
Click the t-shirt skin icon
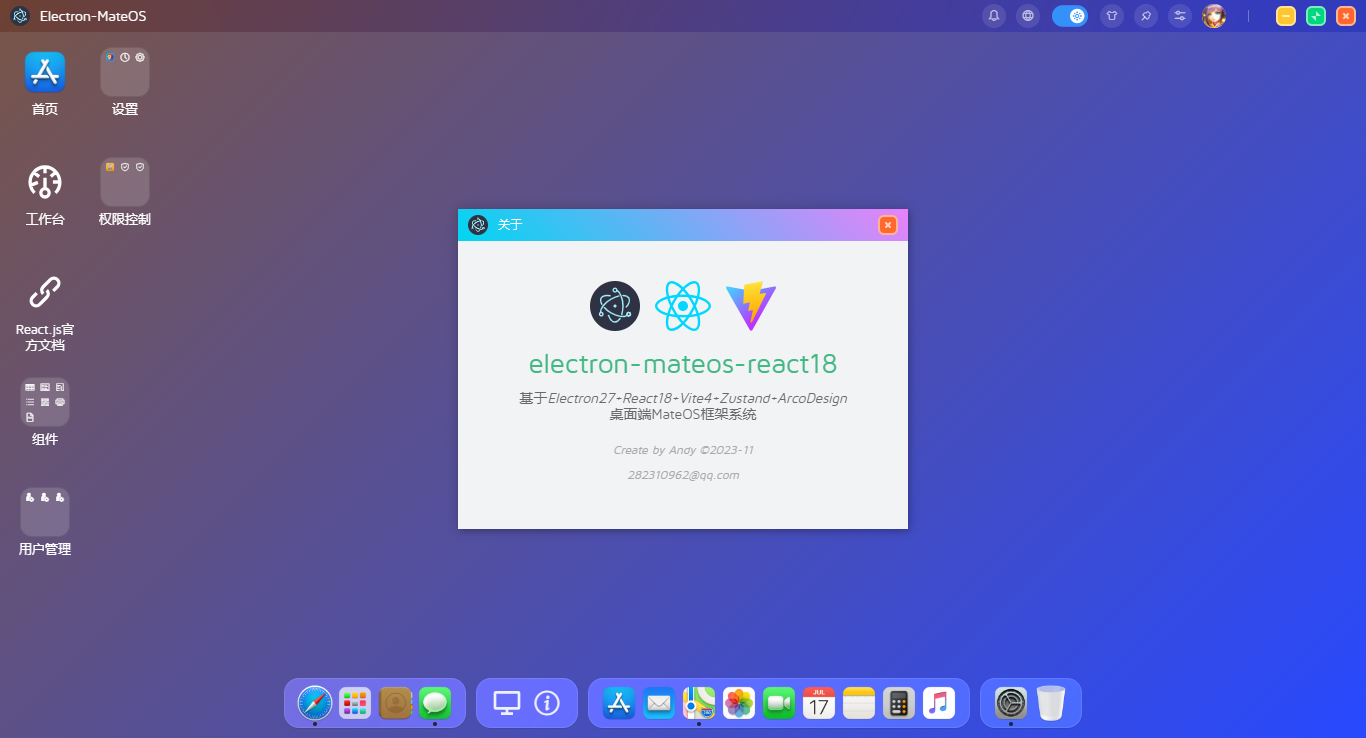(1111, 16)
